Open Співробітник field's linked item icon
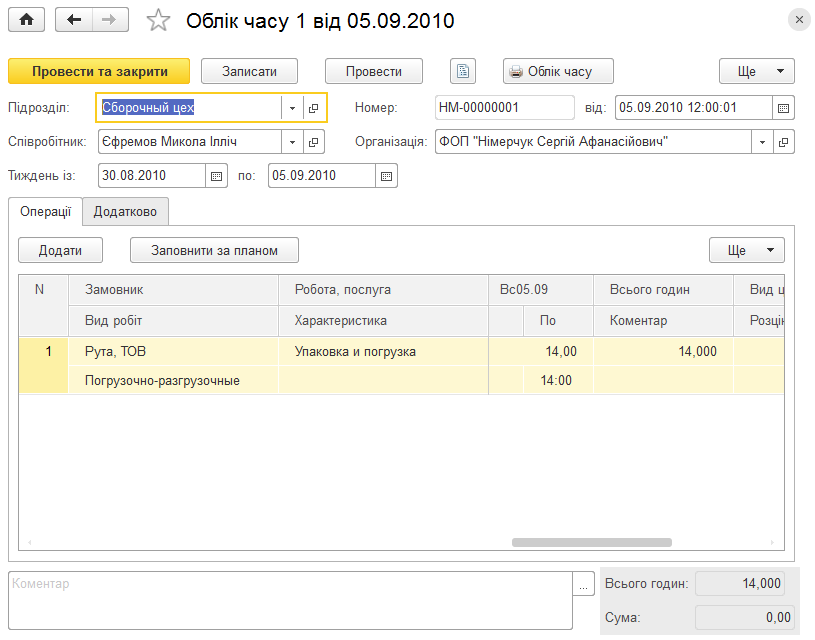Screen dimensions: 815x640 (x=313, y=142)
